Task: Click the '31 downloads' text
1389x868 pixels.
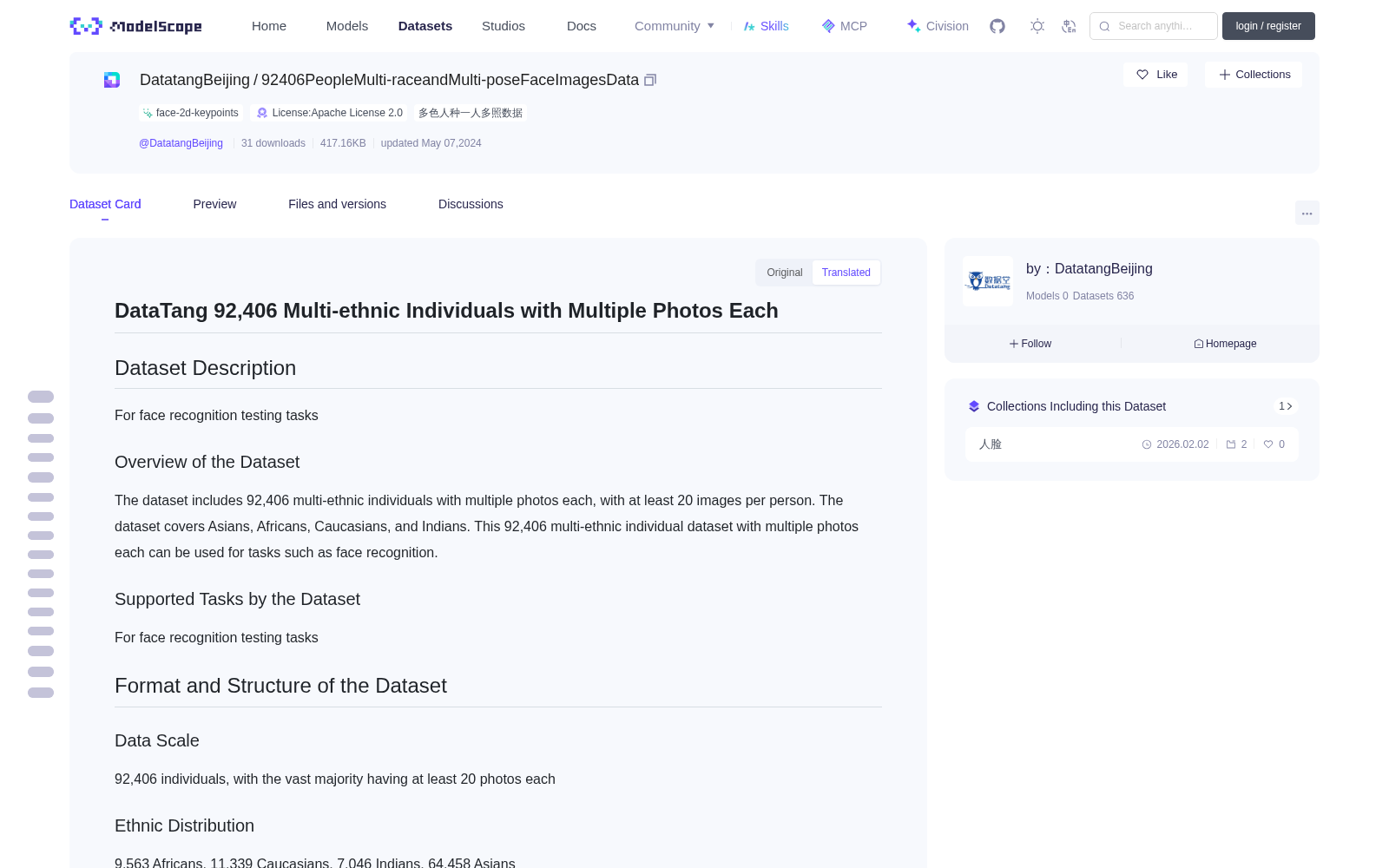Action: (273, 143)
